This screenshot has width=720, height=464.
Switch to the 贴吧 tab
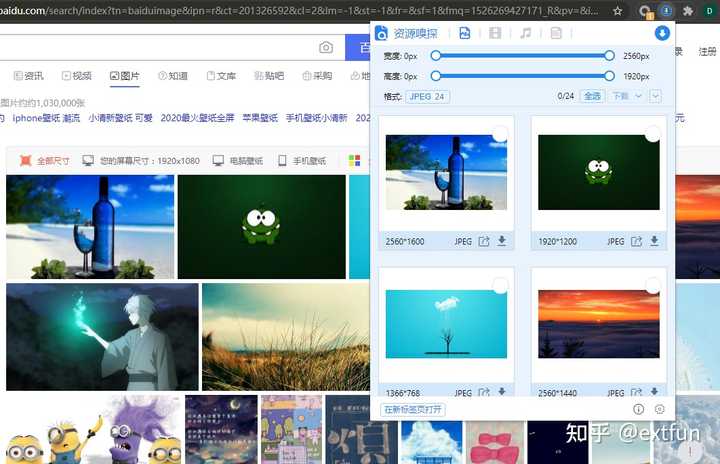click(x=269, y=76)
